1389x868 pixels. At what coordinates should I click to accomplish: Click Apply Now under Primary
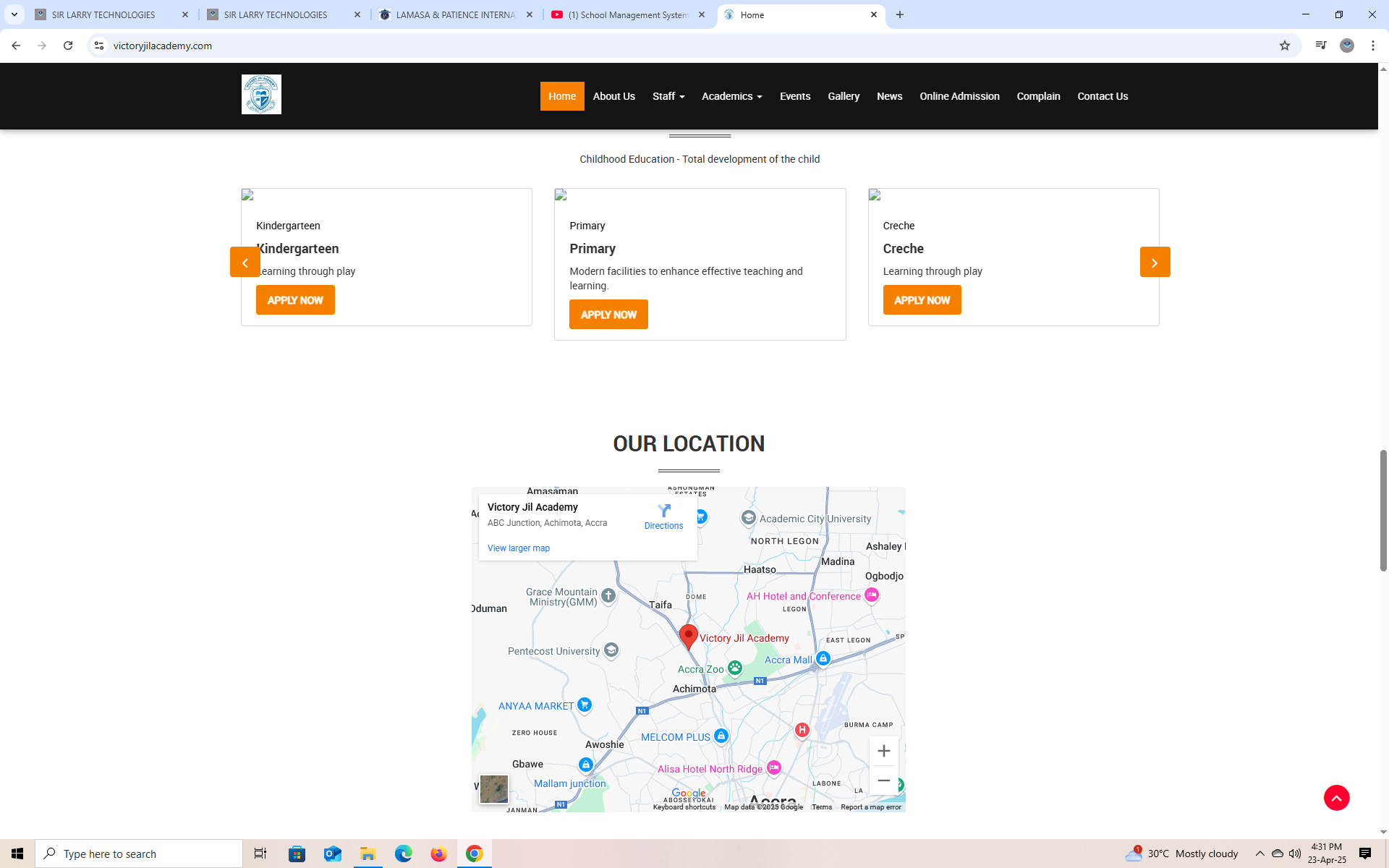608,315
